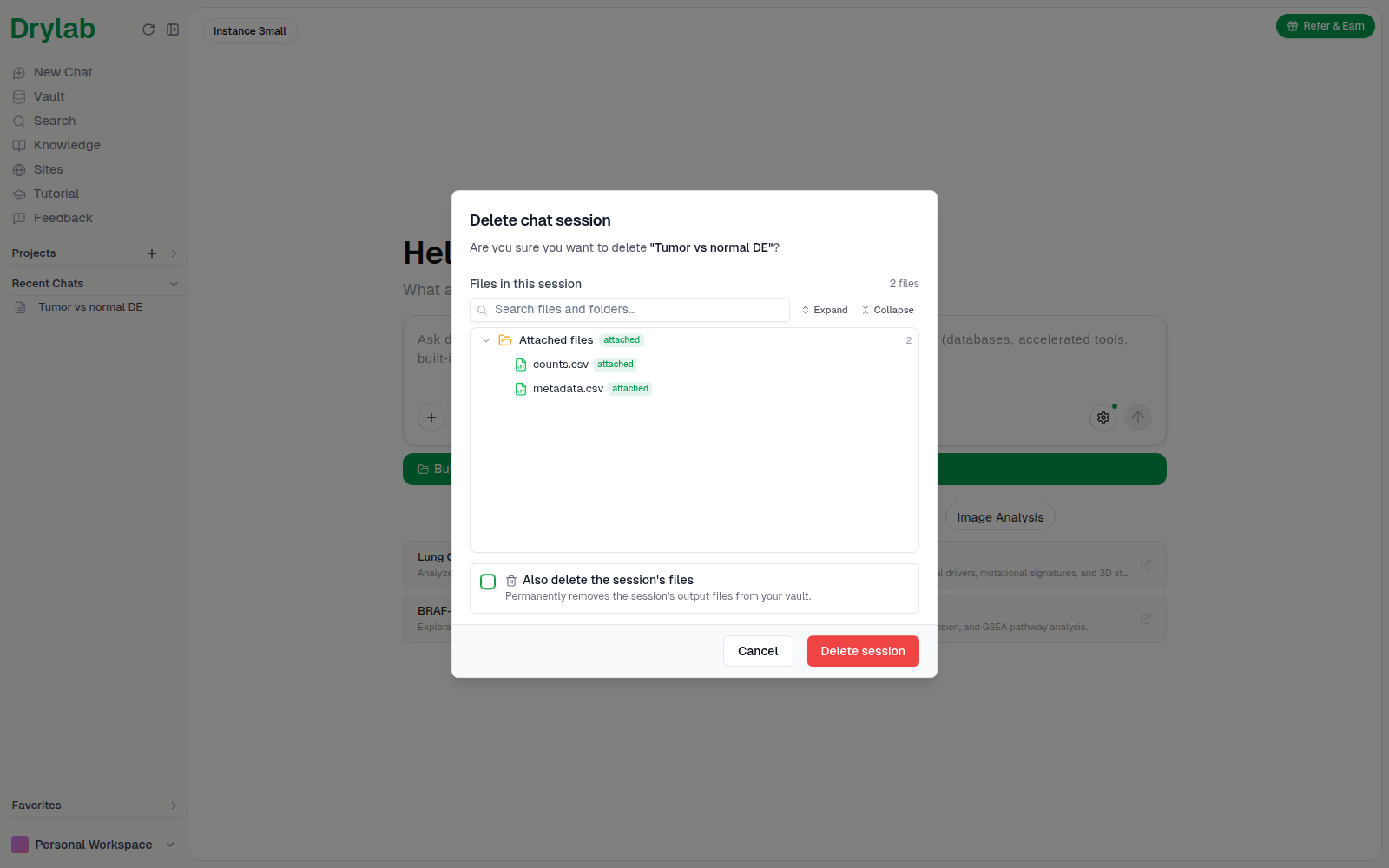The image size is (1389, 868).
Task: Click the 2 files count label
Action: click(x=904, y=284)
